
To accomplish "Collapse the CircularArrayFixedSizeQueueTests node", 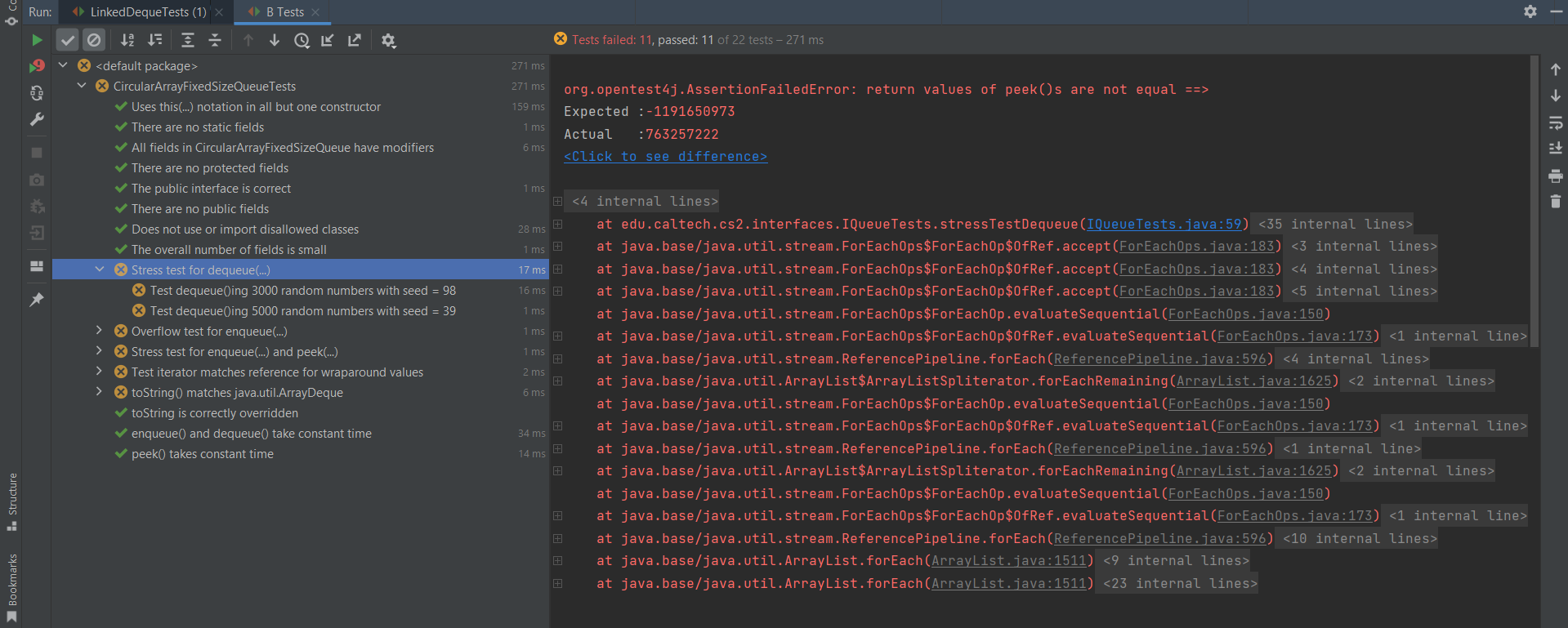I will [82, 86].
